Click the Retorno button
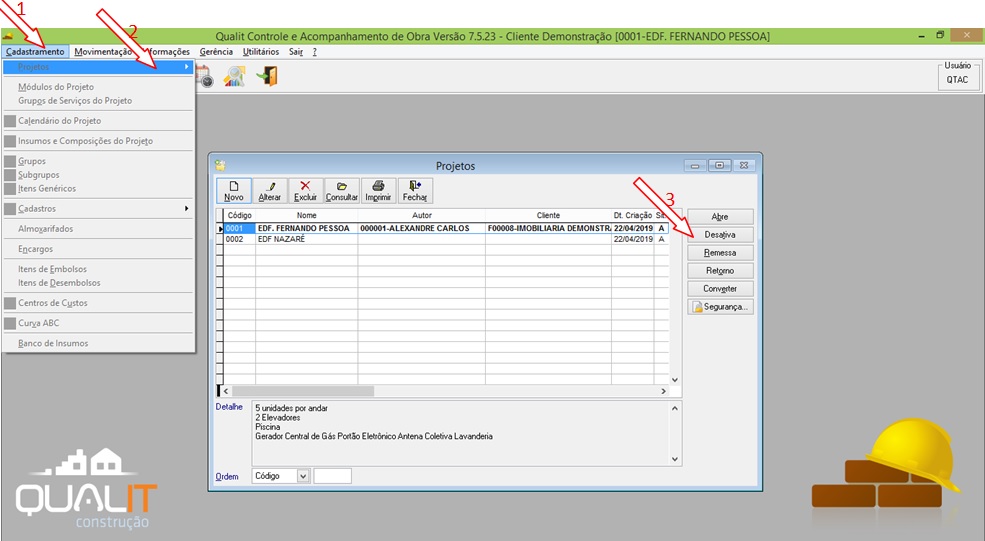 pyautogui.click(x=720, y=271)
